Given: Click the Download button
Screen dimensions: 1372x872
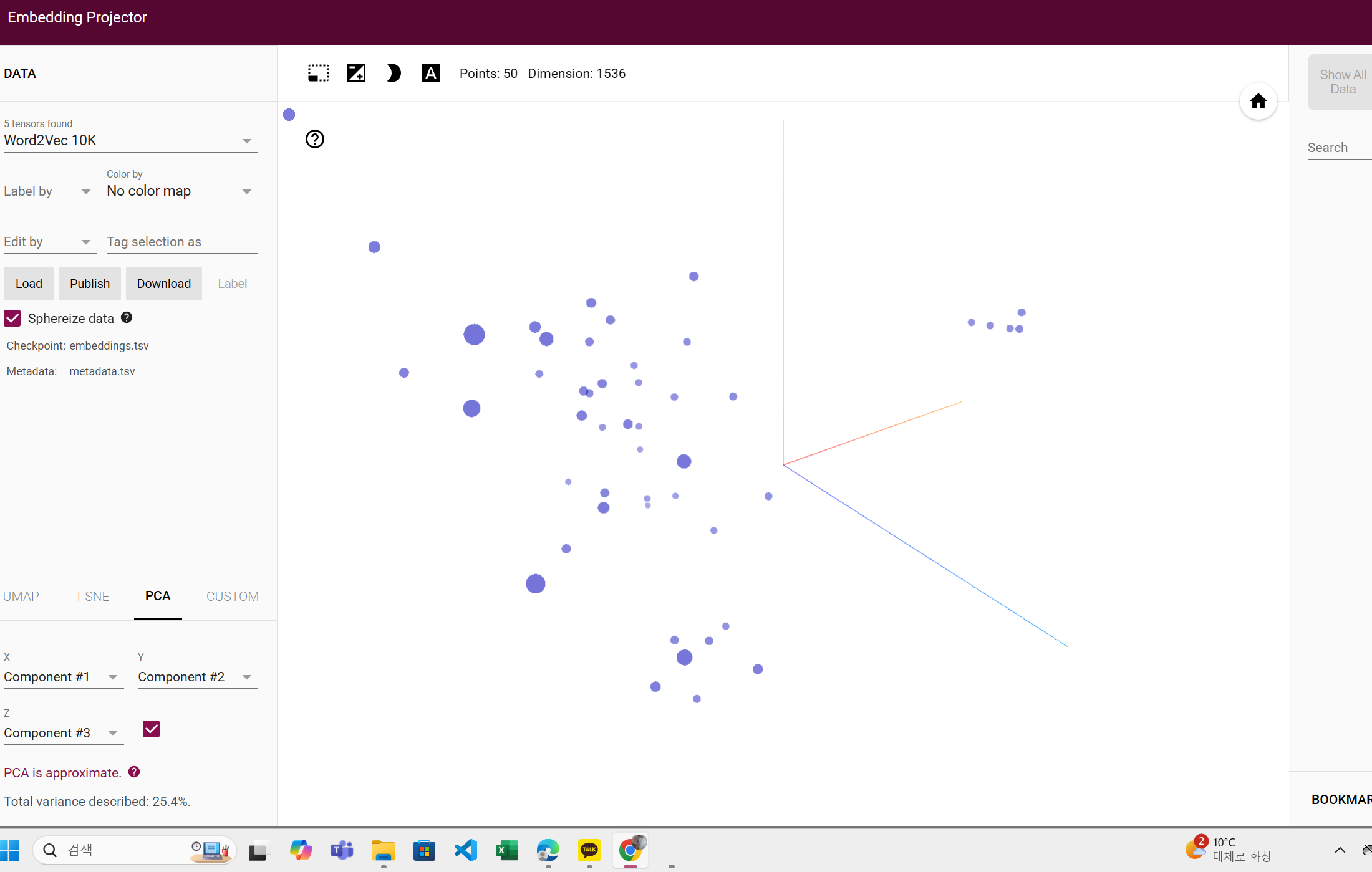Looking at the screenshot, I should pos(163,284).
